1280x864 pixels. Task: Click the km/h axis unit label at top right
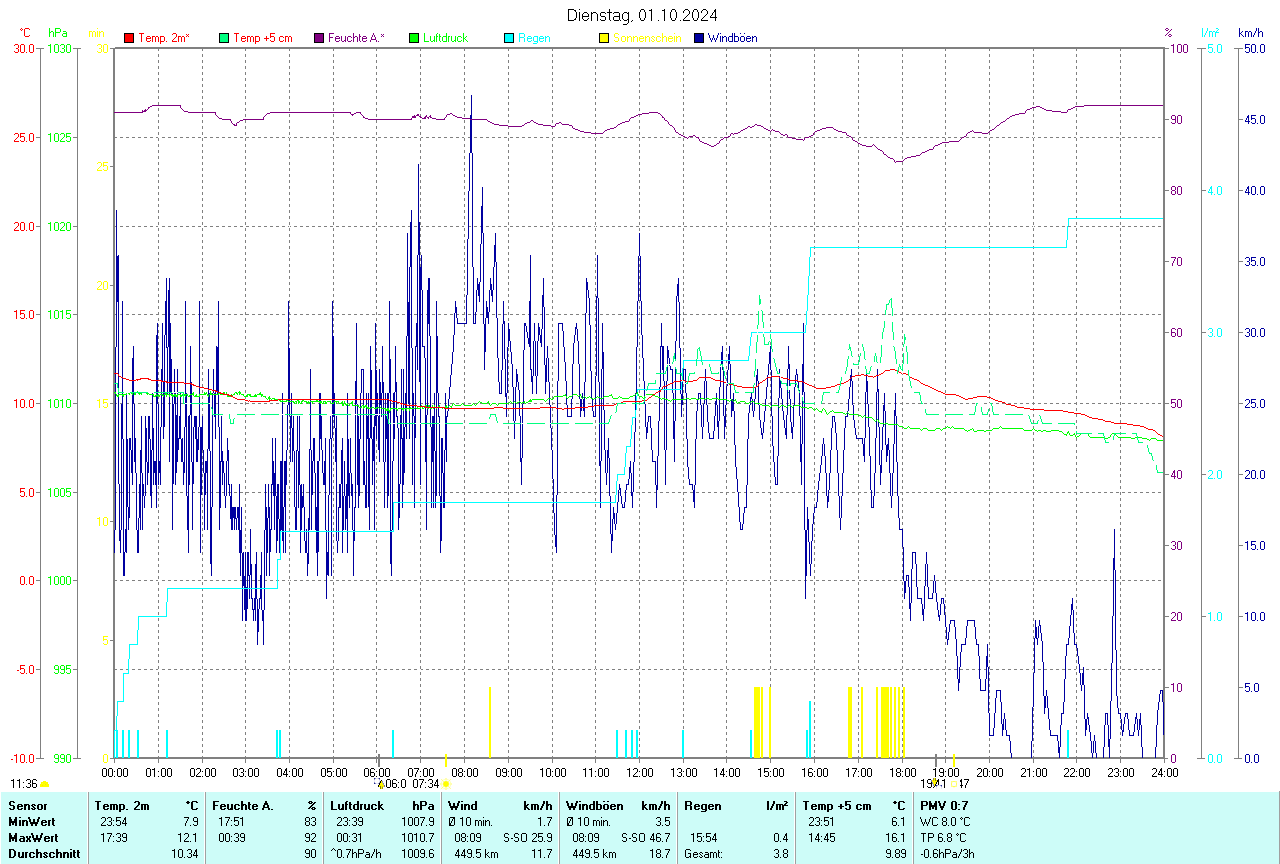[1250, 33]
